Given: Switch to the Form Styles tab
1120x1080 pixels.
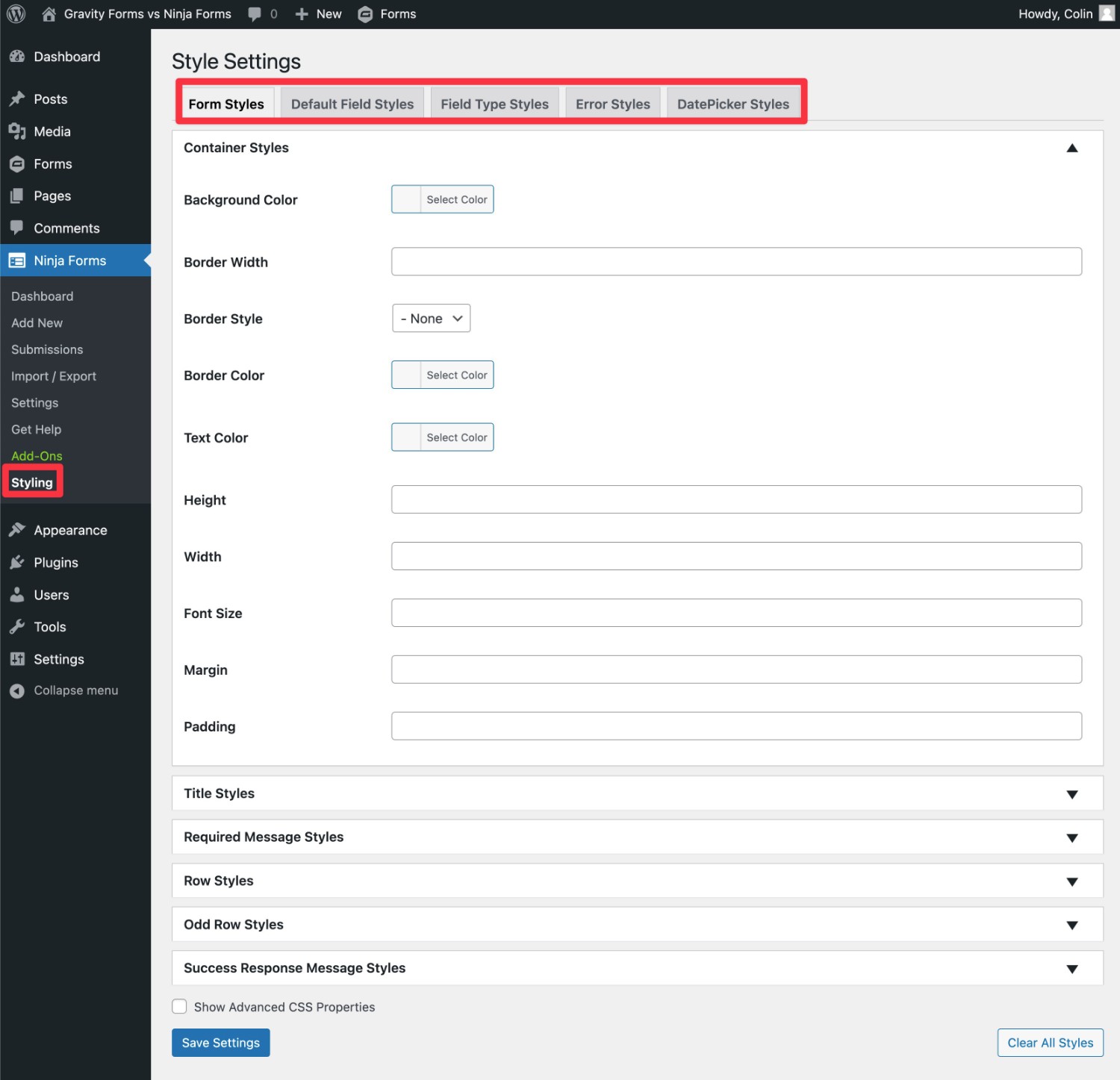Looking at the screenshot, I should [226, 104].
